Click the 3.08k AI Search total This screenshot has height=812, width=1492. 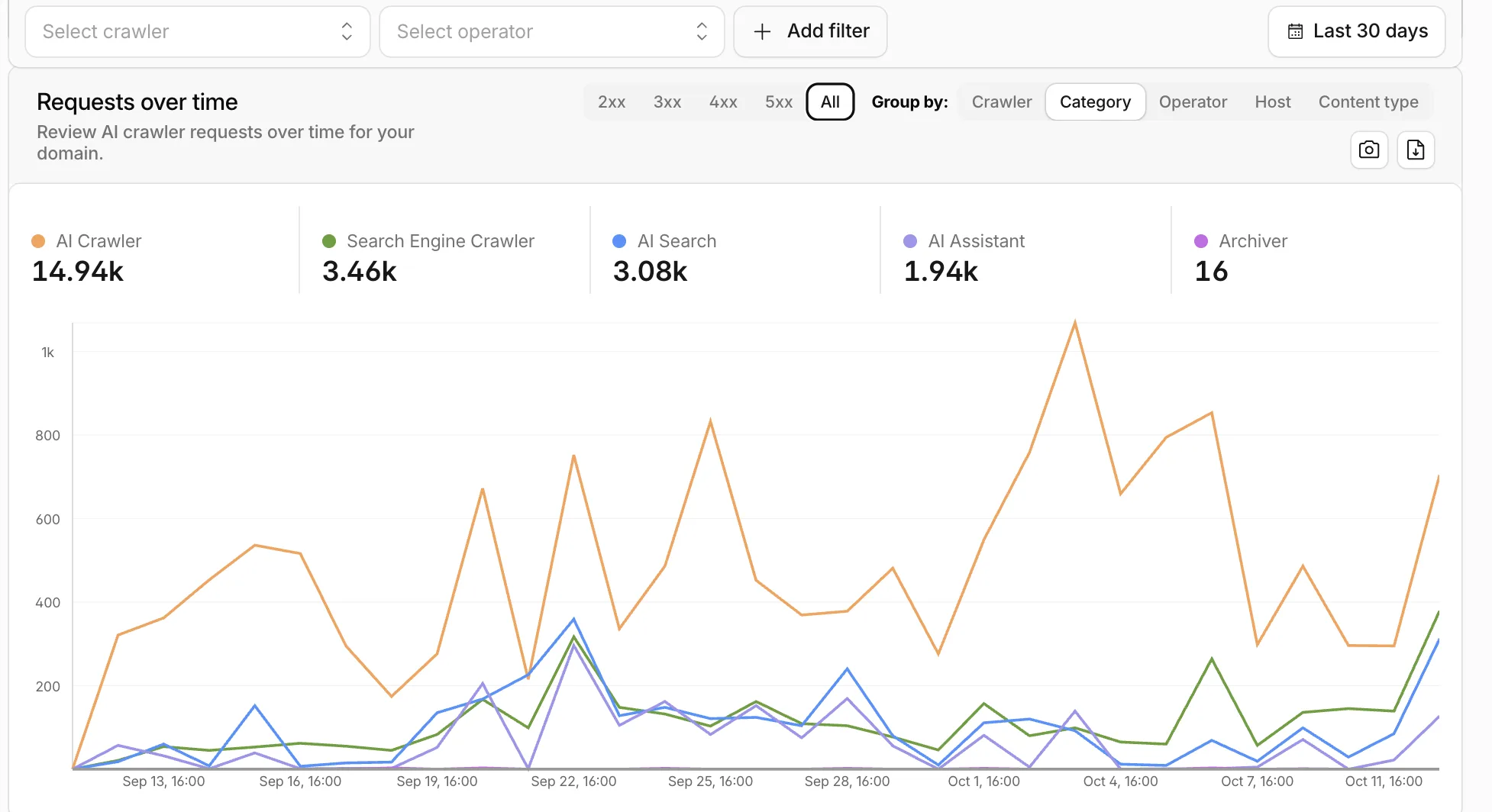point(651,272)
